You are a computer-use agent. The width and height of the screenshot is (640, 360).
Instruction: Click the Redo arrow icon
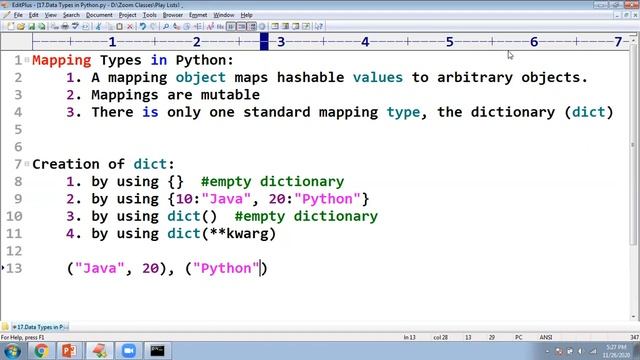pos(153,27)
